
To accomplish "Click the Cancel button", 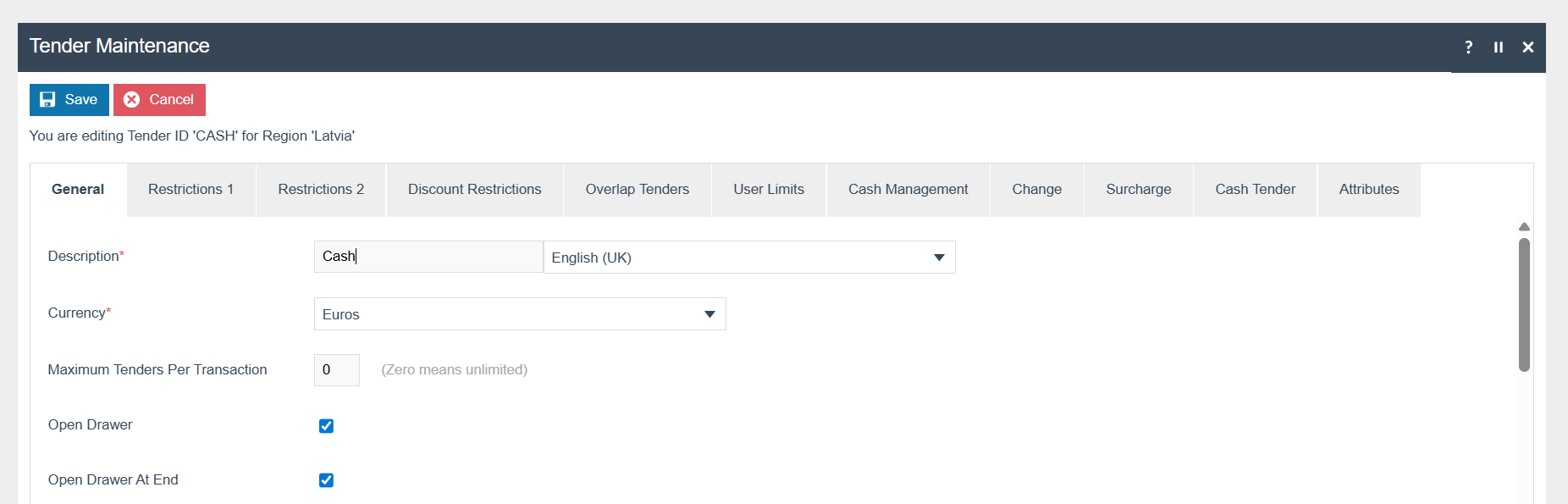I will pos(159,100).
